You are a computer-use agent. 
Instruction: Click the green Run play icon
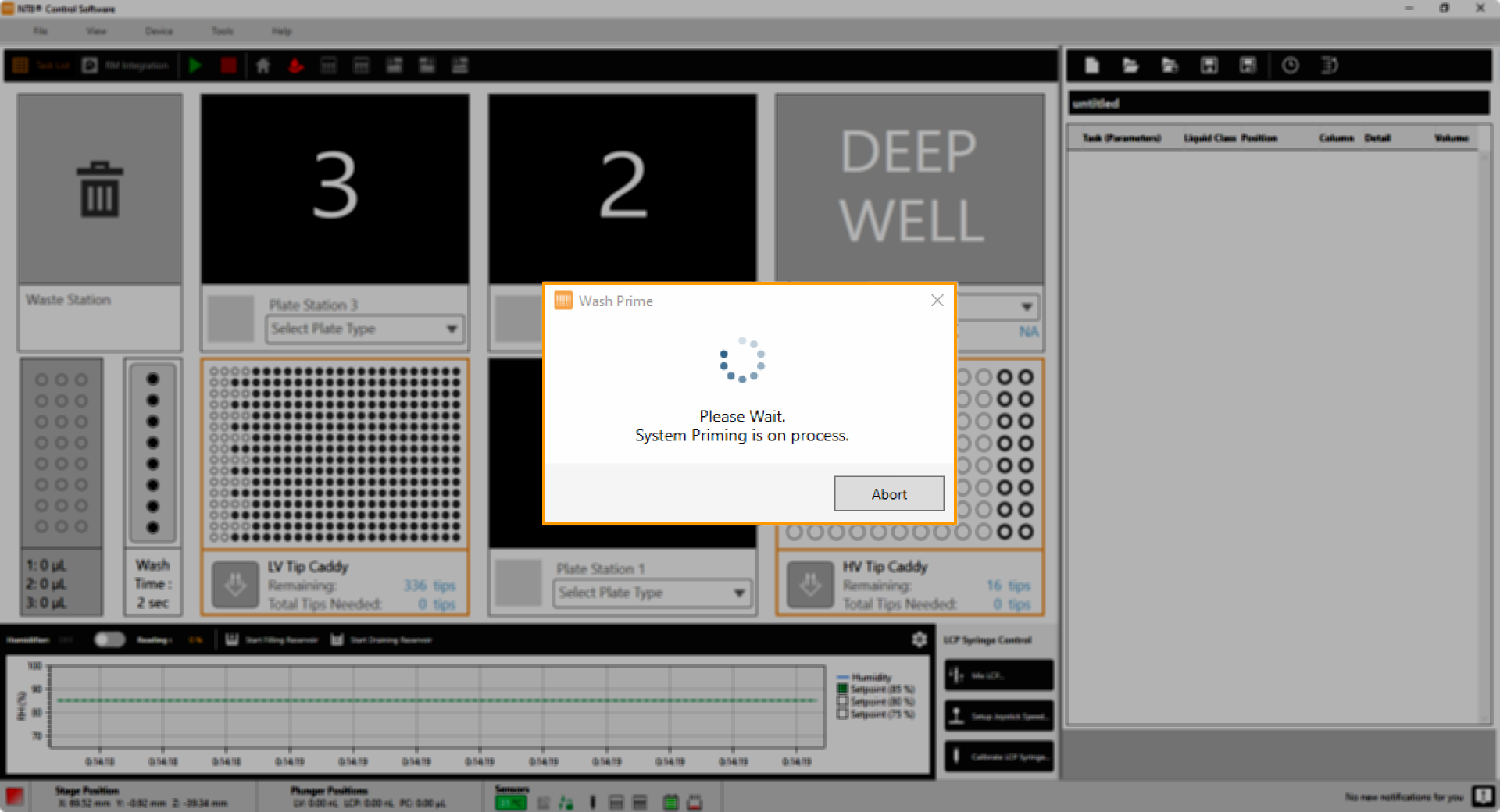195,66
